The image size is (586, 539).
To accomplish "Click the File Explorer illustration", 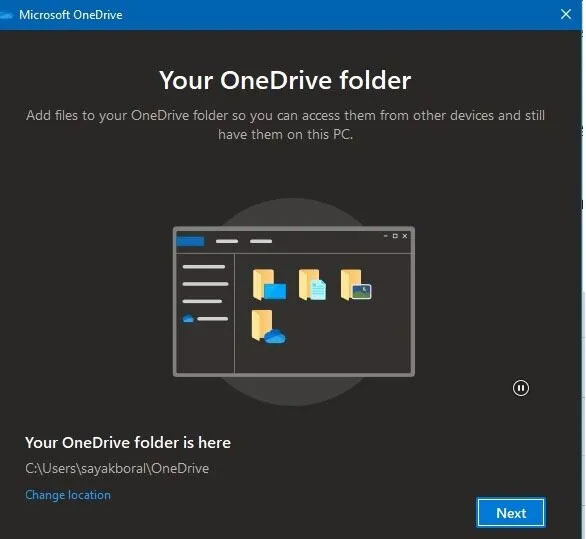I will point(294,301).
